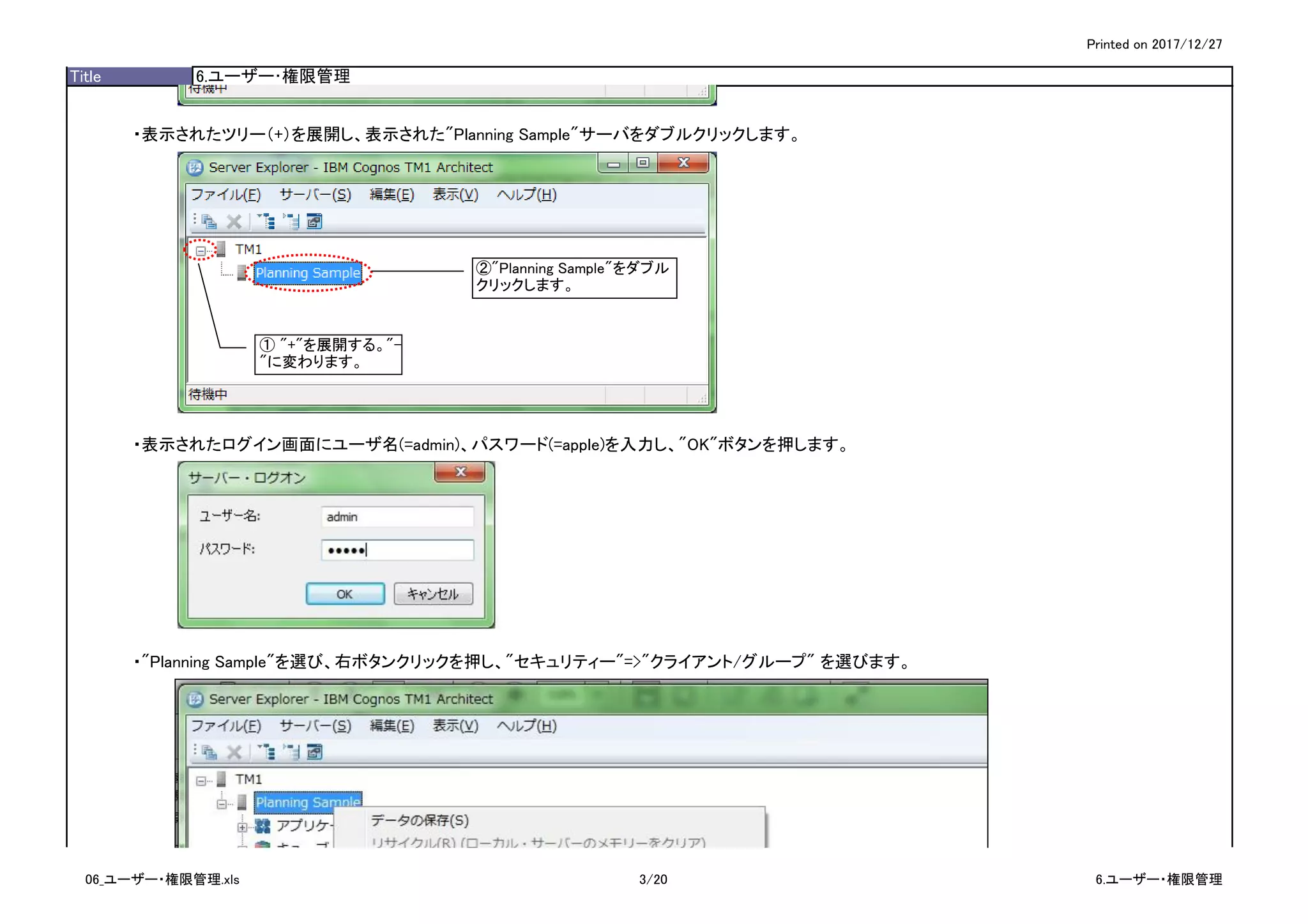This screenshot has height=924, width=1308.
Task: Click the アプリケーション cube icon in lower tree
Action: 262,826
